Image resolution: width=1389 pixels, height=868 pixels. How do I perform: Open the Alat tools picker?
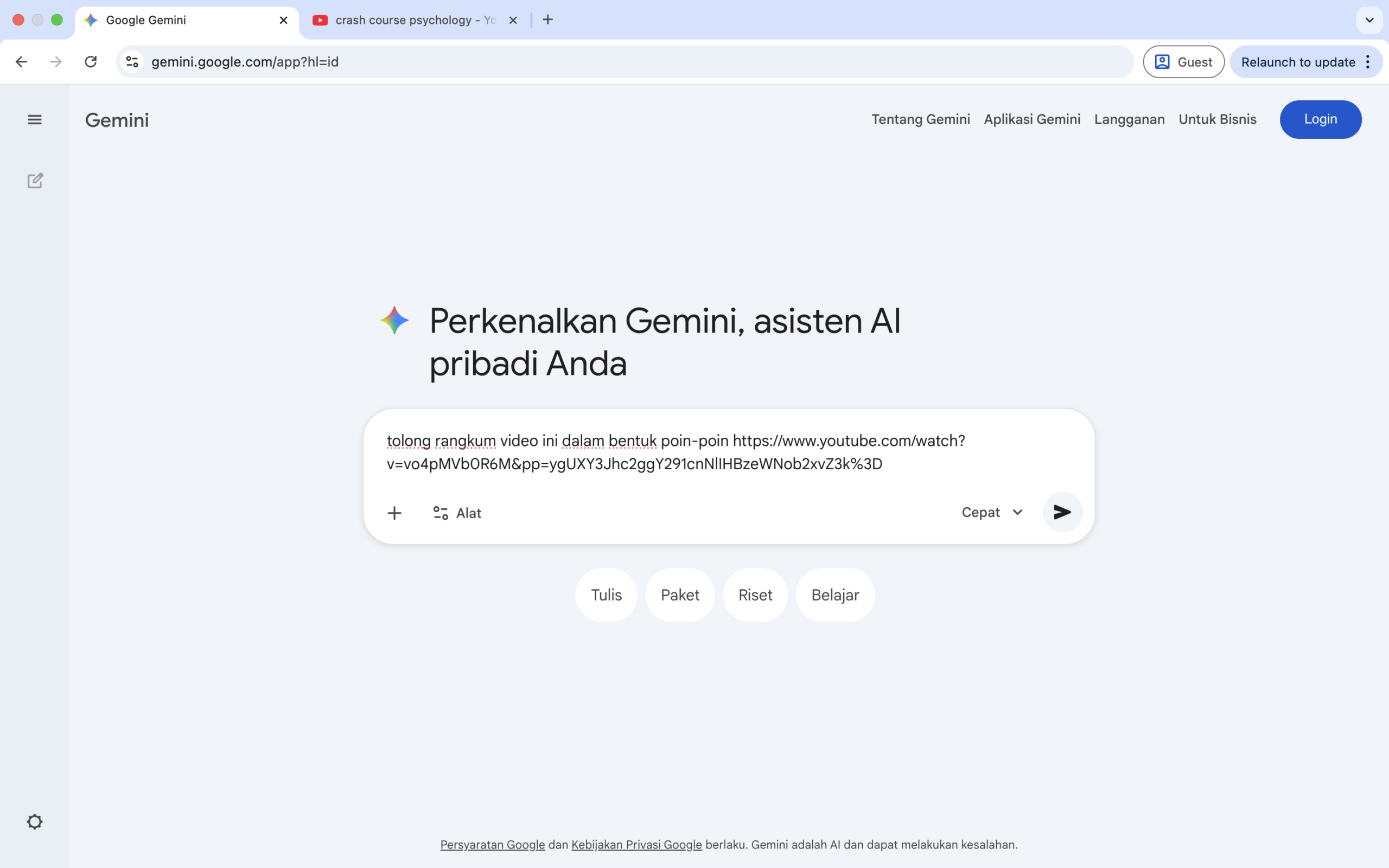pos(457,513)
